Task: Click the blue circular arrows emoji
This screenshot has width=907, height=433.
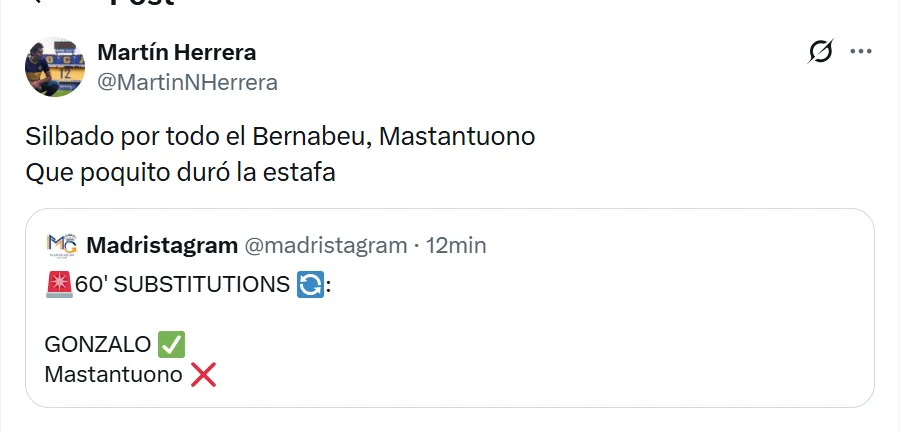Action: [x=310, y=285]
